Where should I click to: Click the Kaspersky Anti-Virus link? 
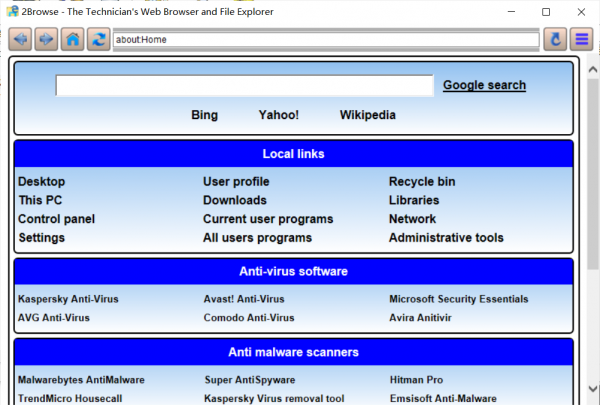[68, 299]
